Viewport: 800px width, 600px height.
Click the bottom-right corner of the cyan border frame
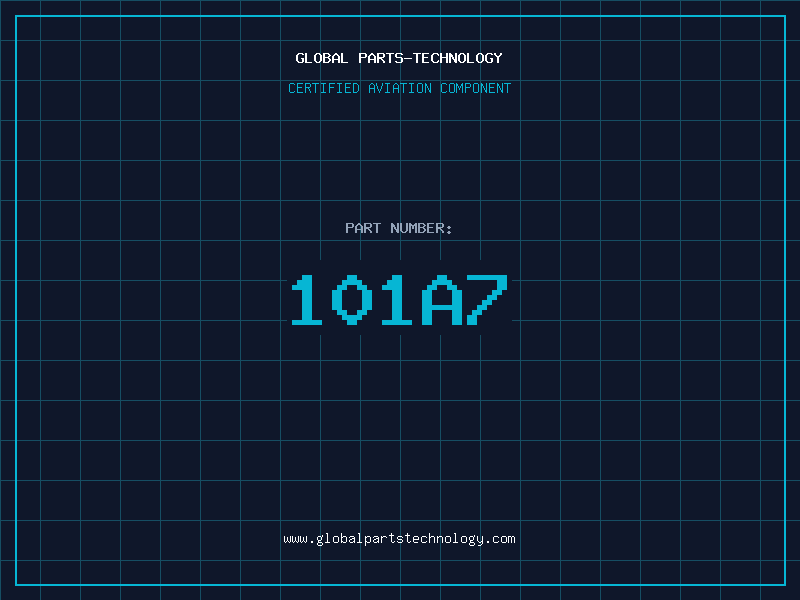[x=784, y=584]
